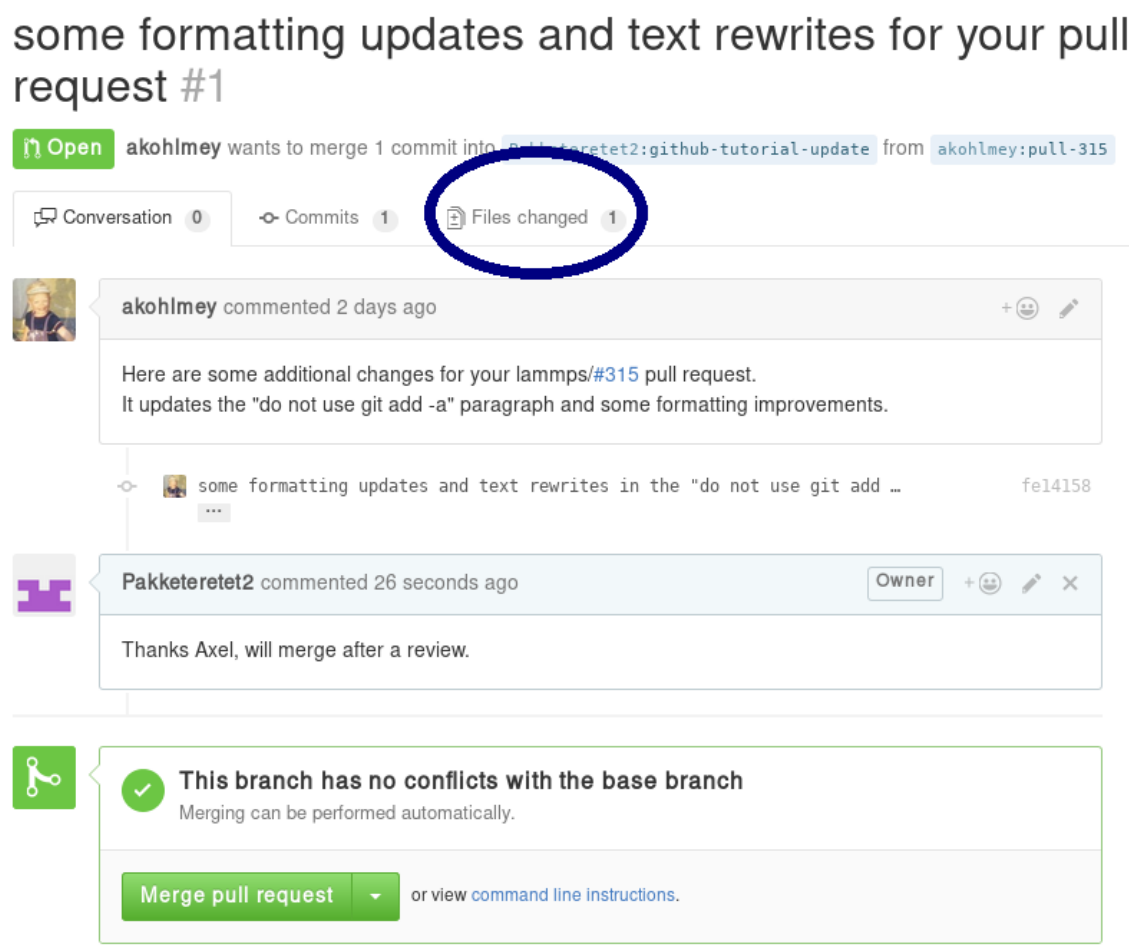Expand commit message ellipsis button

pos(214,511)
